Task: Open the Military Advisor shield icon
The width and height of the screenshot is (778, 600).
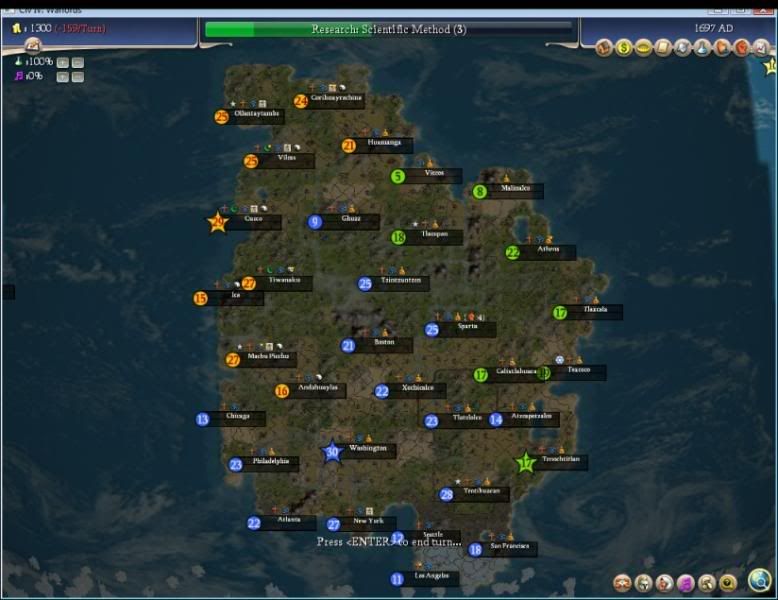Action: (682, 48)
